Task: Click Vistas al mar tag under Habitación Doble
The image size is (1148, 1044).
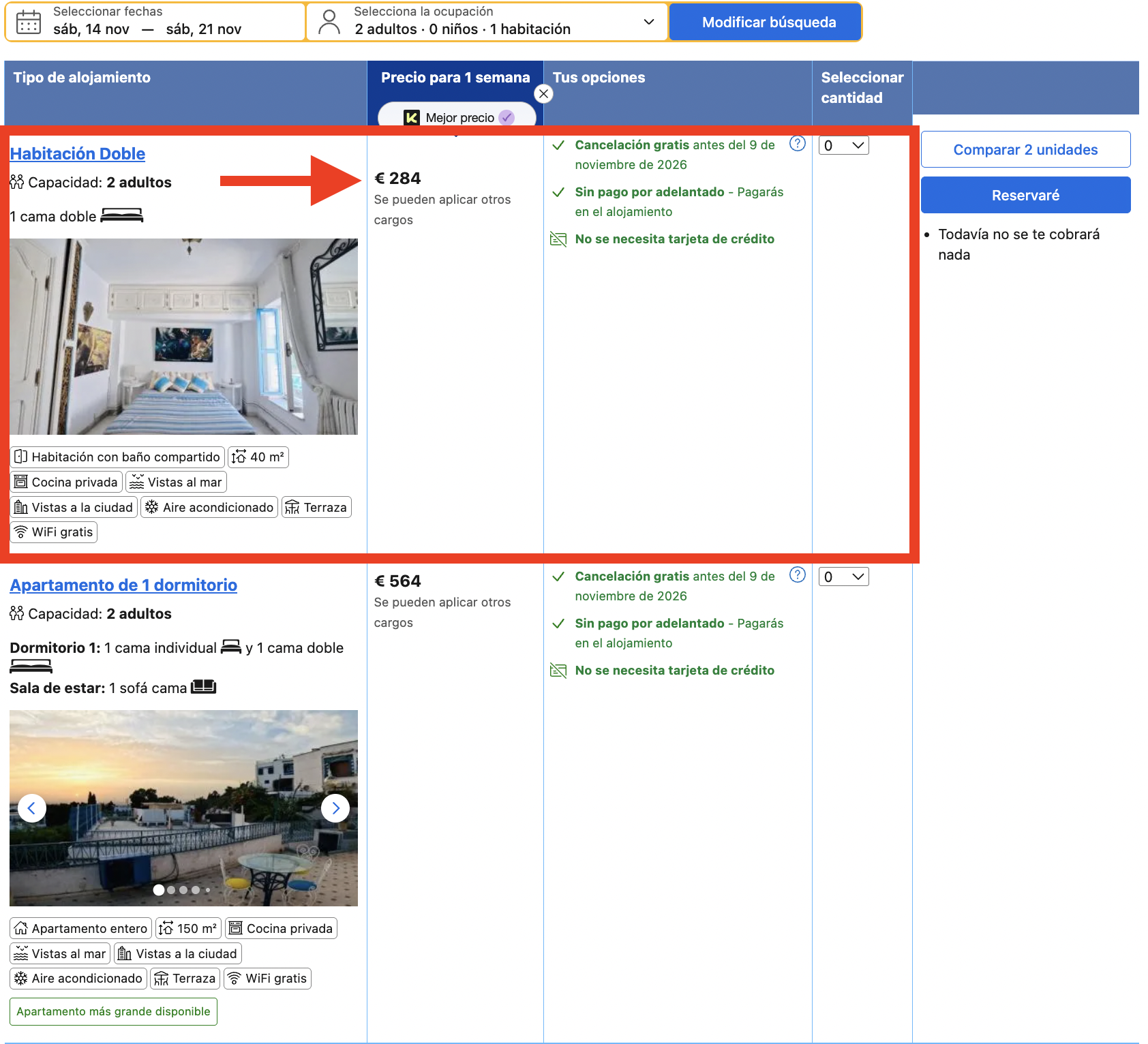Action: point(177,482)
